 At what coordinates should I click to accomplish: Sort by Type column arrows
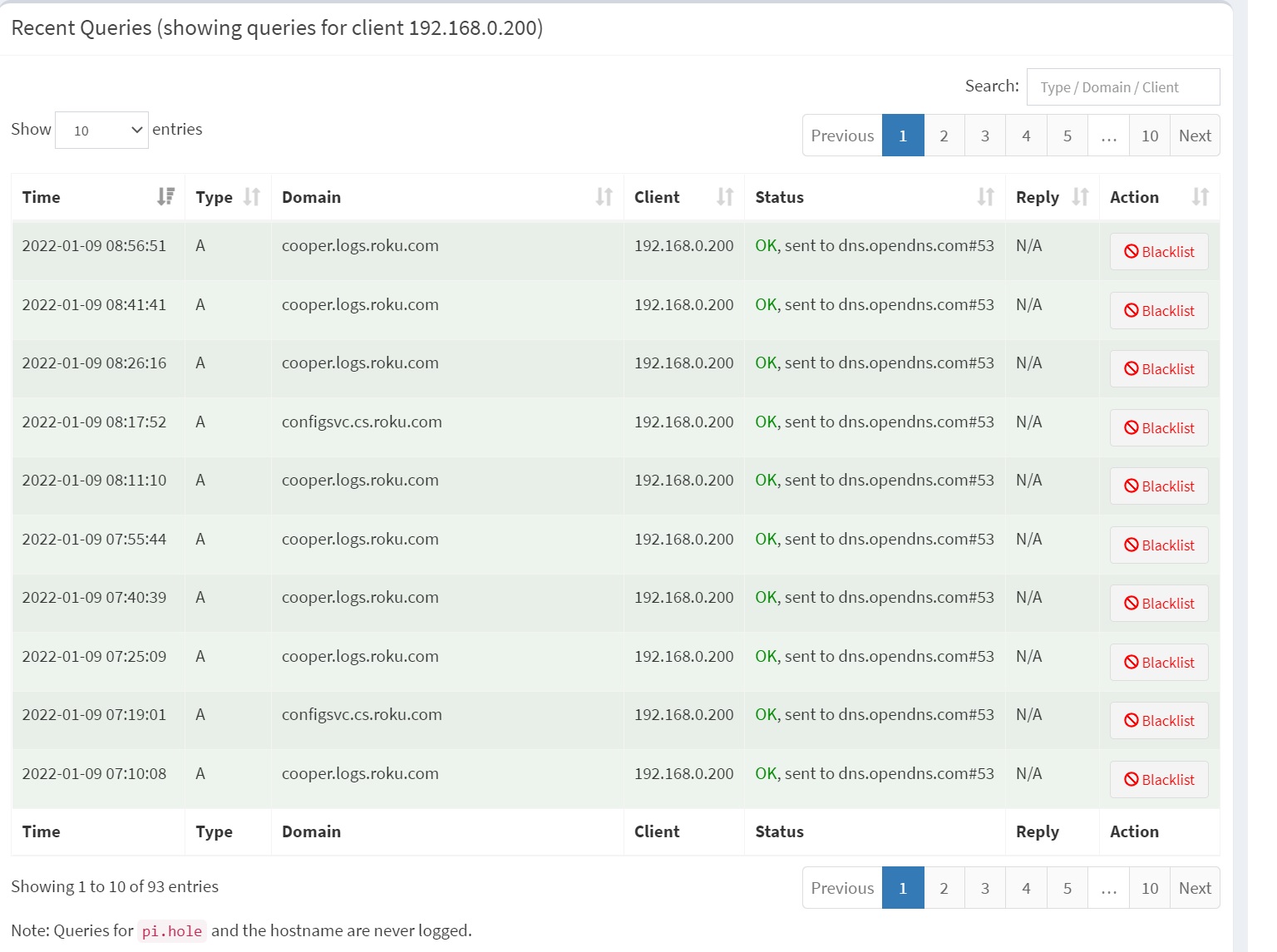(251, 196)
